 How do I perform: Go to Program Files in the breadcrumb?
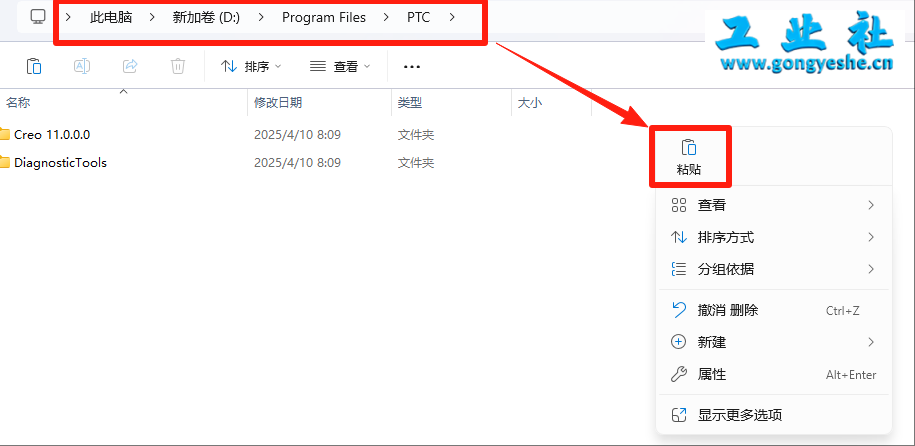(324, 18)
